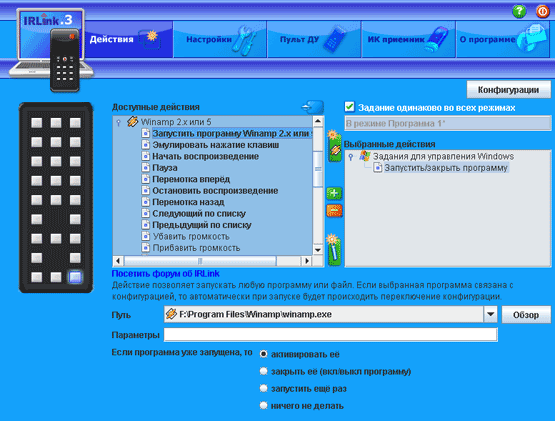Viewport: 555px width, 421px height.
Task: Select закрыть её (вкл/выкл программу) option
Action: click(263, 371)
